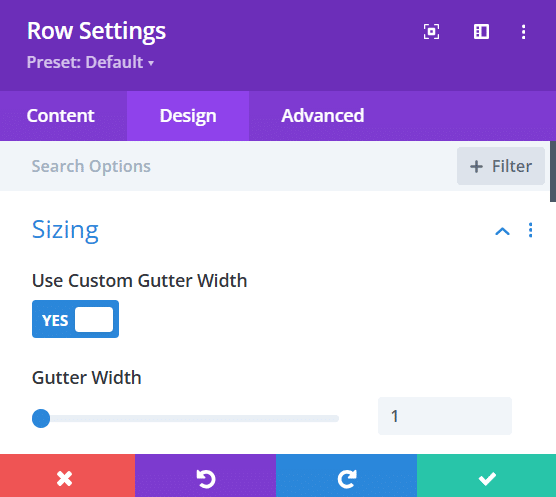
Task: Toggle Use Custom Gutter Width switch
Action: point(75,319)
